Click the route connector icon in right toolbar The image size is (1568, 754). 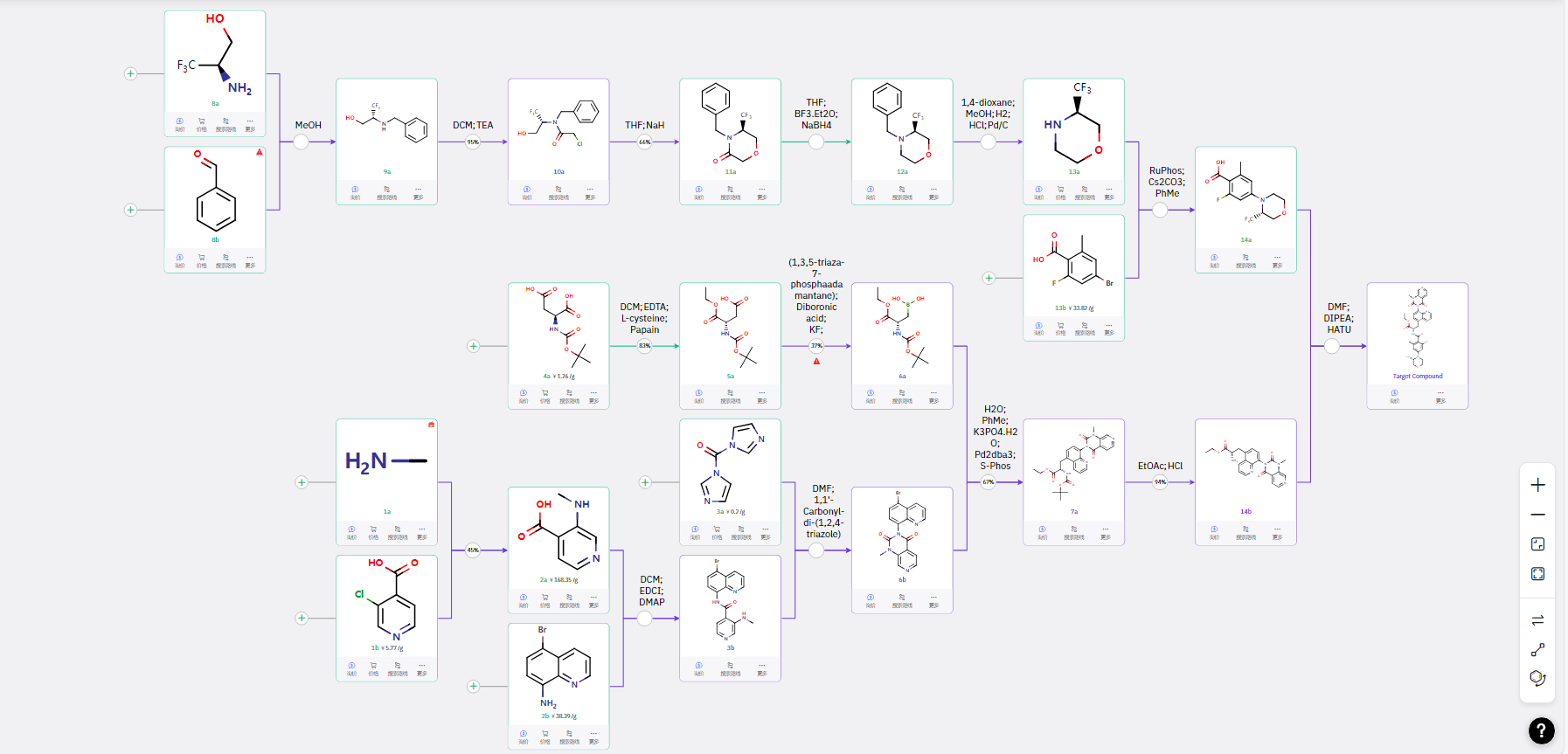coord(1537,649)
